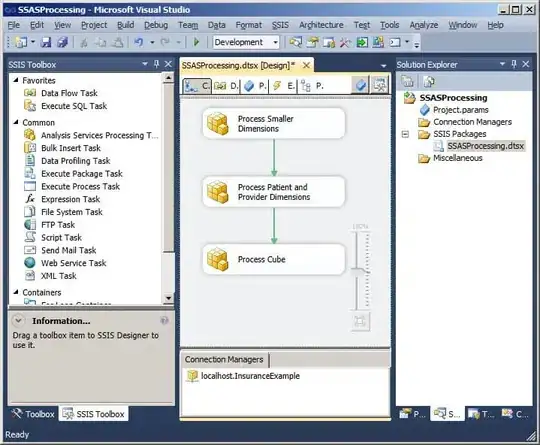Select Process Patient and Provider Dimensions task
This screenshot has height=445, width=540.
pyautogui.click(x=274, y=192)
